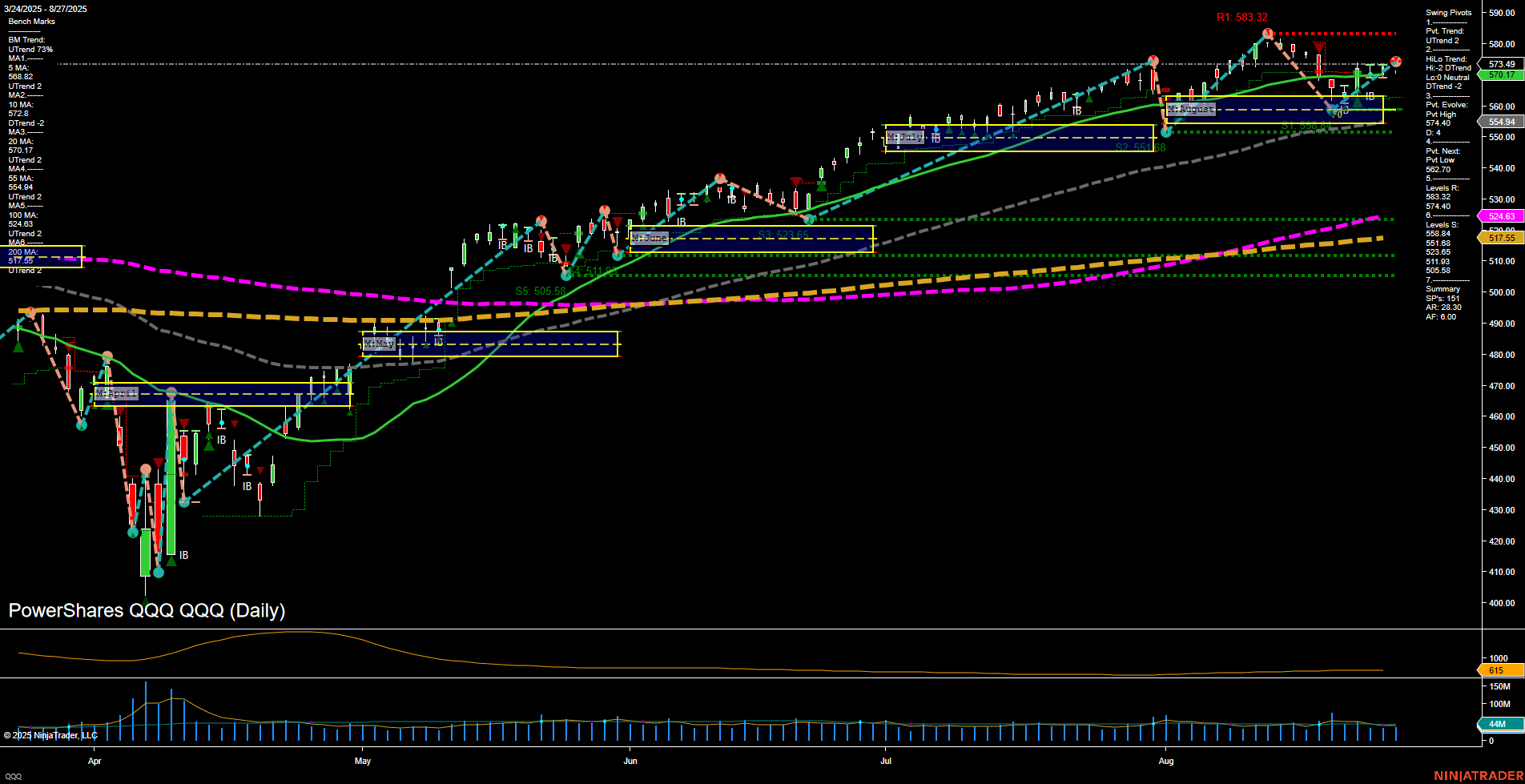The image size is (1525, 784).
Task: Click the Swing Pivots heading
Action: click(1449, 13)
